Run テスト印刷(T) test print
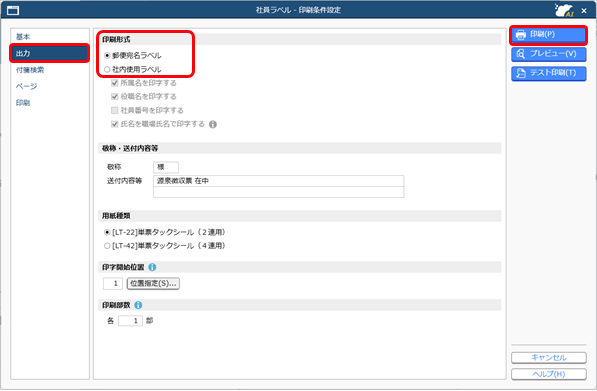Viewport: 597px width, 391px height. point(549,73)
